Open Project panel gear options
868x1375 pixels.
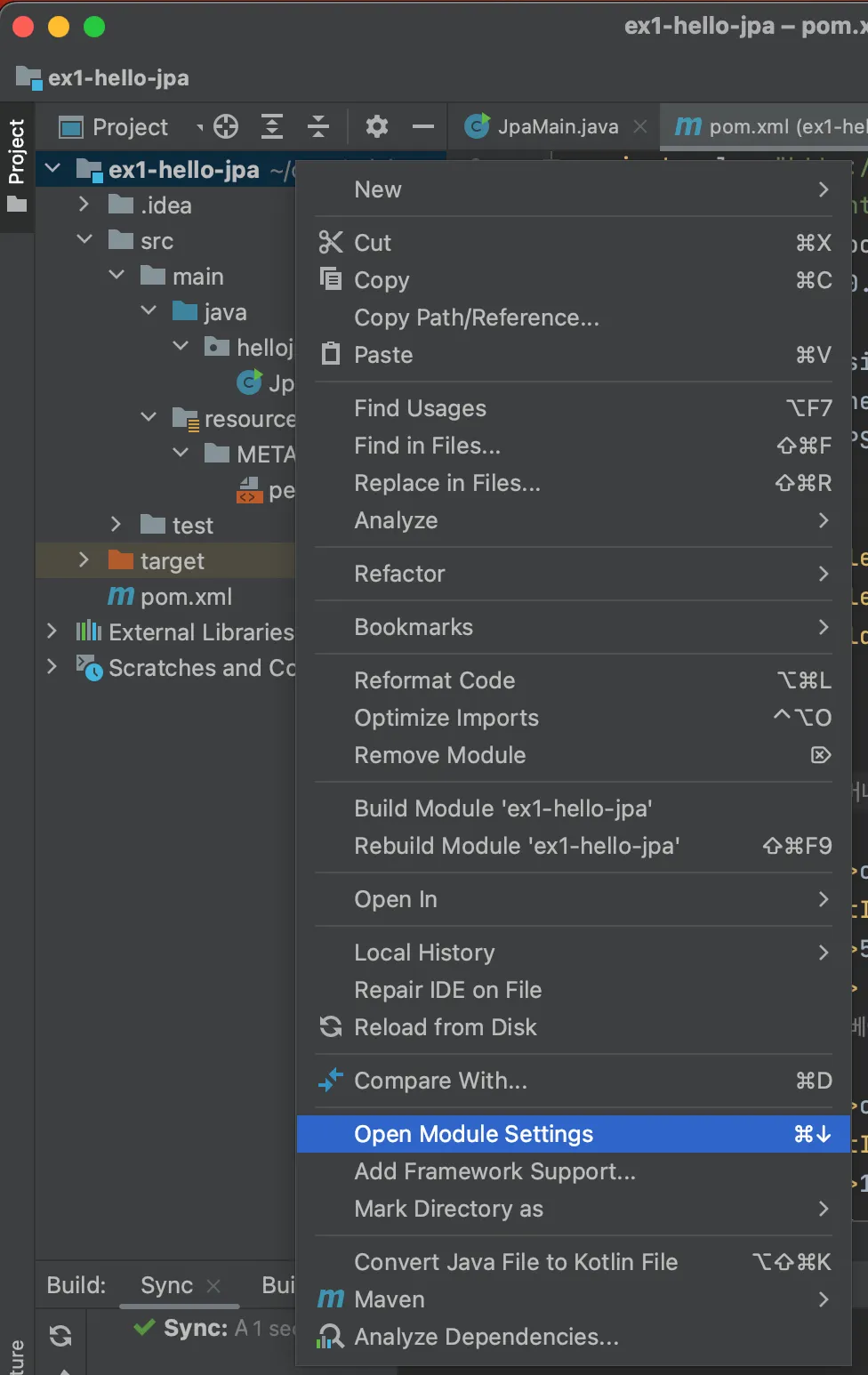click(377, 127)
